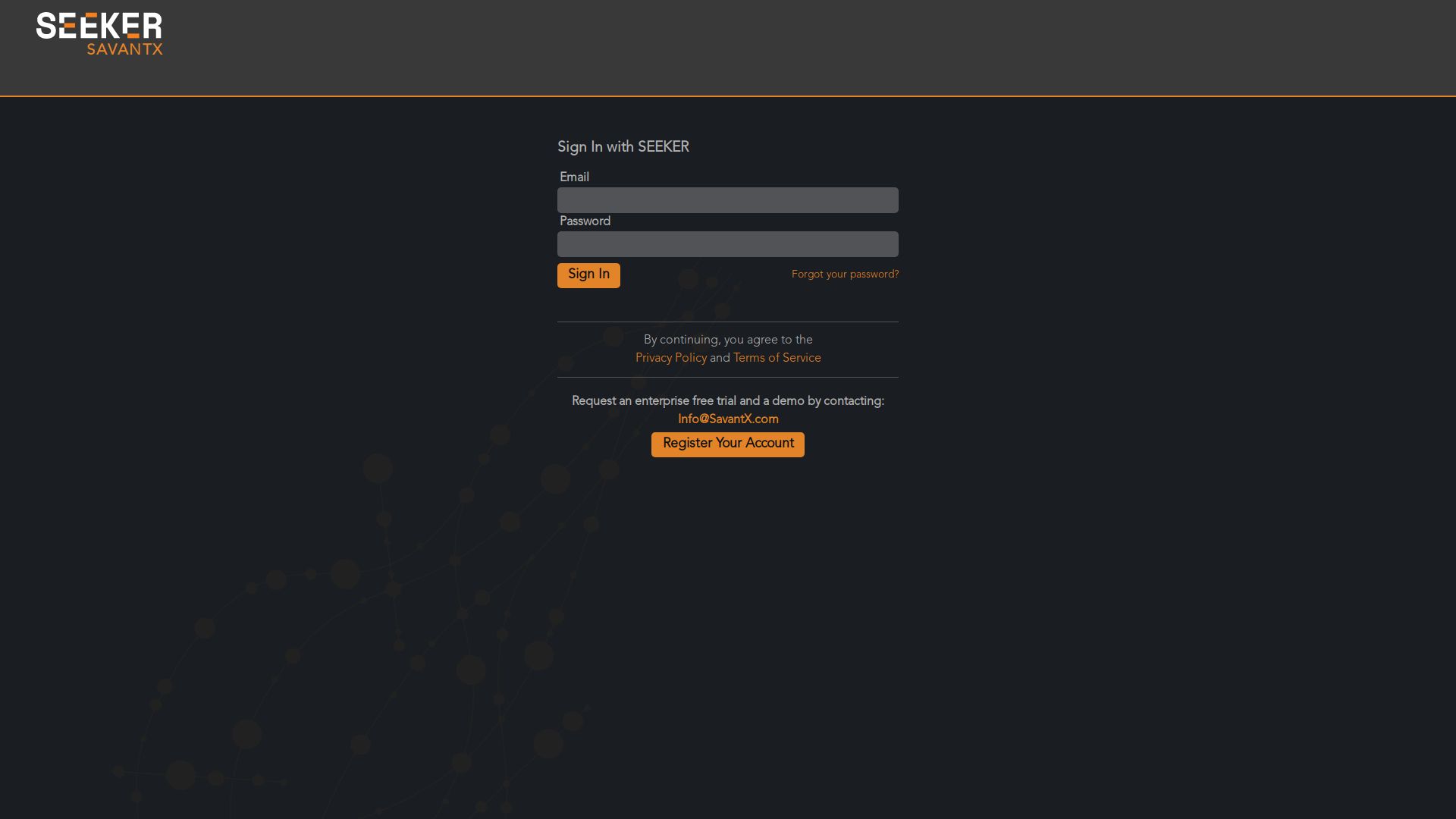Image resolution: width=1456 pixels, height=819 pixels.
Task: Click the Password field label
Action: tap(585, 221)
